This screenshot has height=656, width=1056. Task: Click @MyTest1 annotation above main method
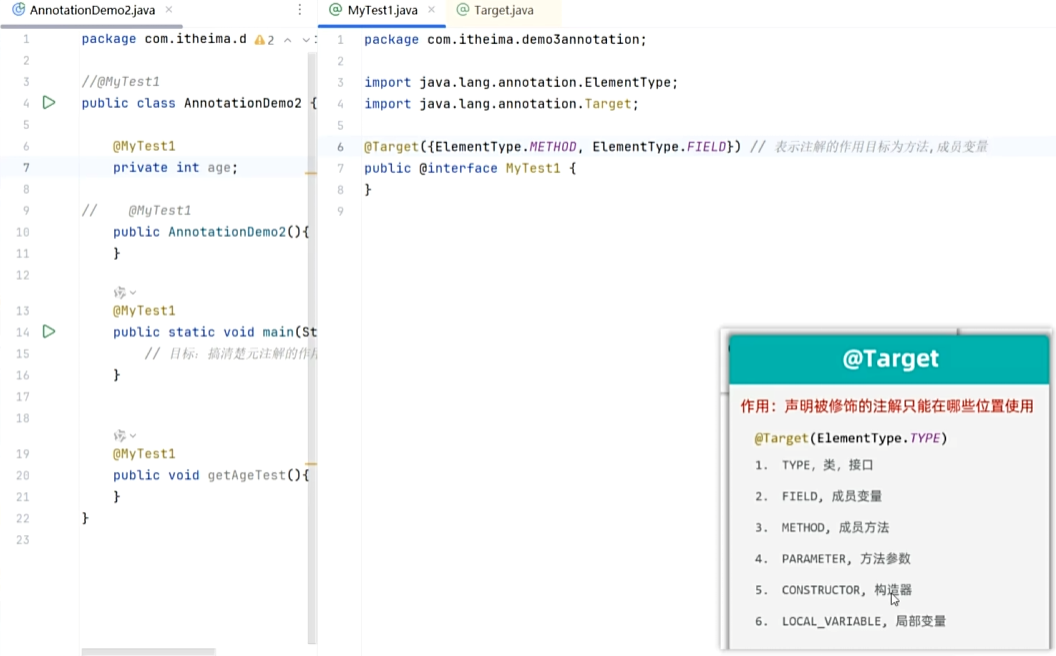pyautogui.click(x=144, y=311)
